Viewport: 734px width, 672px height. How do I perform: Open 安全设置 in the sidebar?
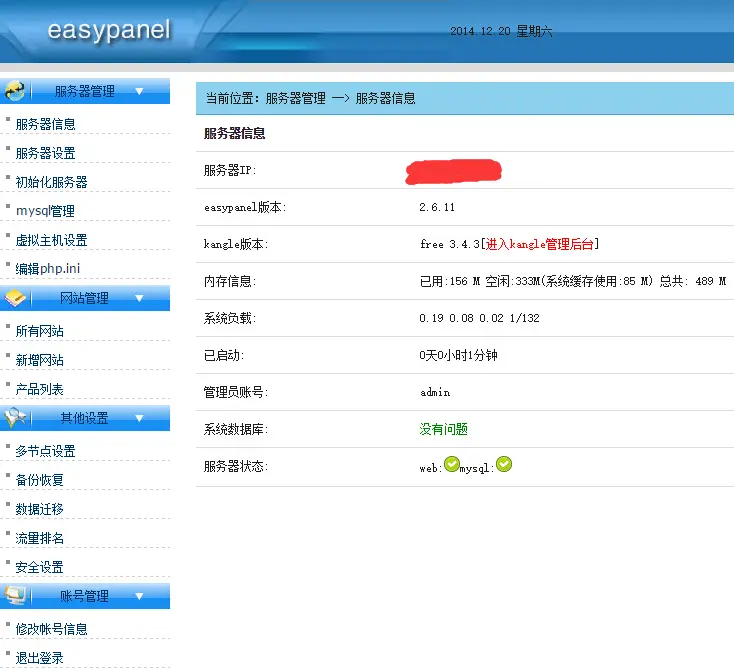[40, 567]
